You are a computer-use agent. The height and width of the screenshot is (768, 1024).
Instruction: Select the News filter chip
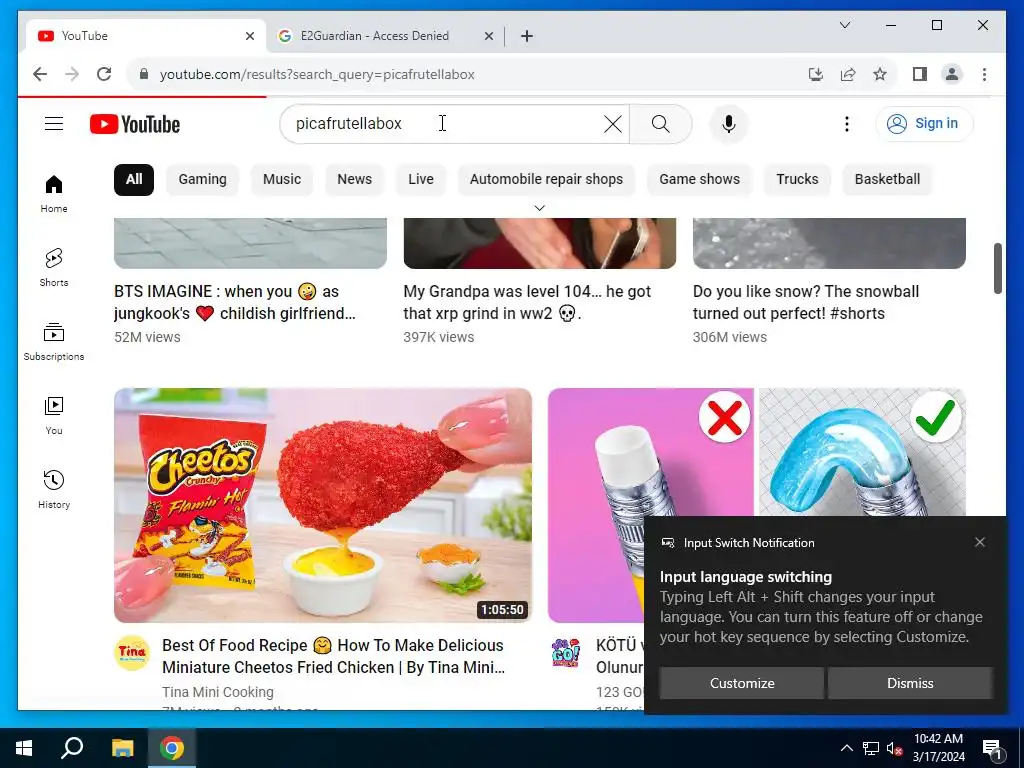point(355,180)
